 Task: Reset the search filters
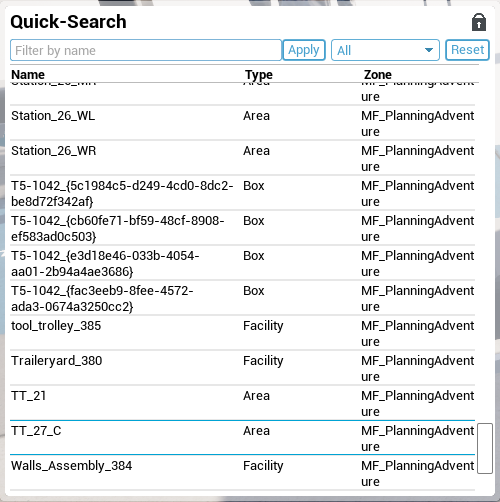(467, 50)
